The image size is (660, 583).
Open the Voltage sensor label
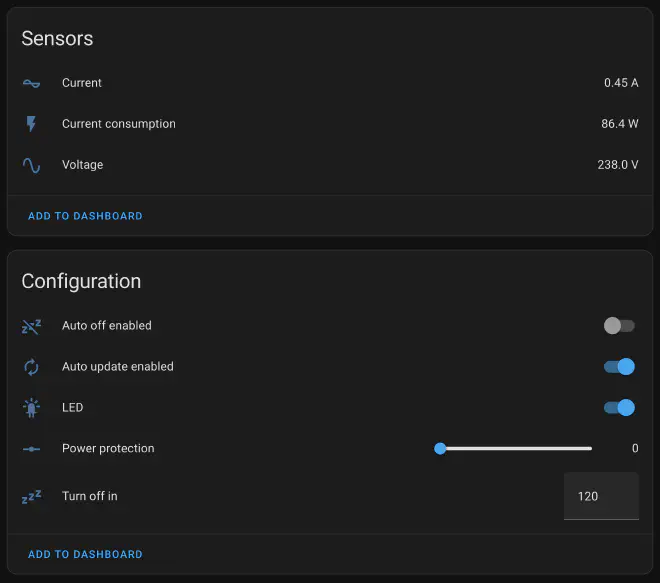(x=82, y=165)
